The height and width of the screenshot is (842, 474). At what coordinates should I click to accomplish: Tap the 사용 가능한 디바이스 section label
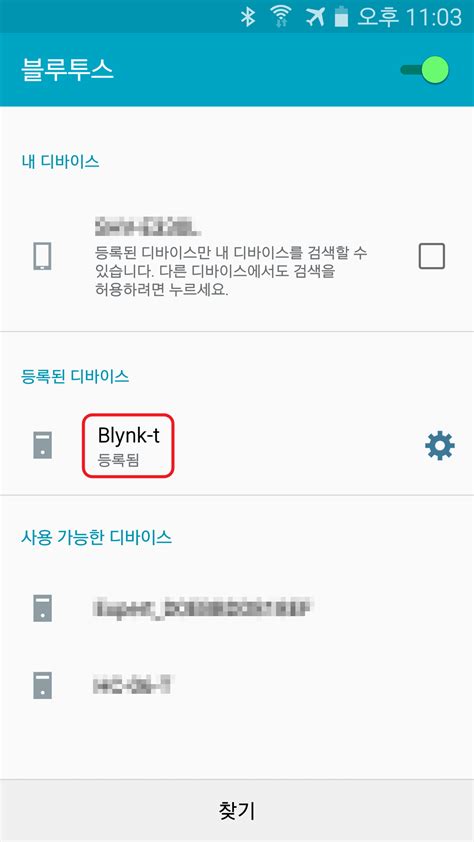[96, 538]
